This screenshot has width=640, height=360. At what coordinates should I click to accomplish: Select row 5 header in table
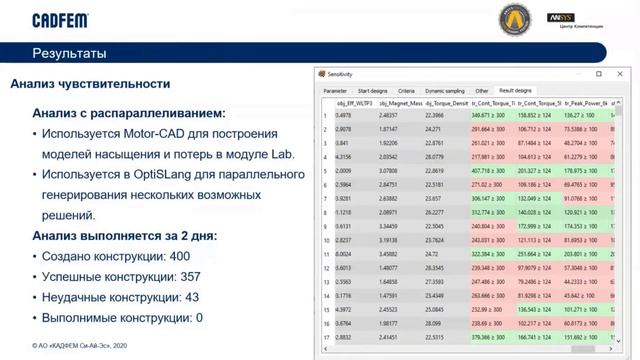(x=326, y=171)
